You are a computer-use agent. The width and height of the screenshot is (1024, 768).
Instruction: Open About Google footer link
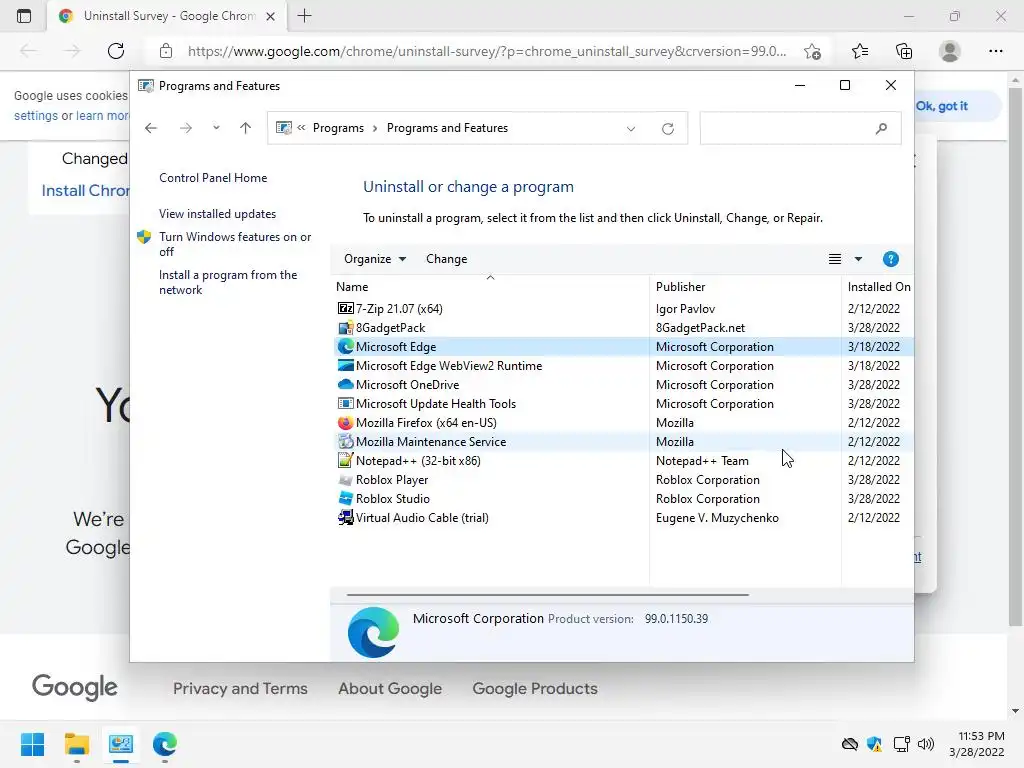pos(390,688)
